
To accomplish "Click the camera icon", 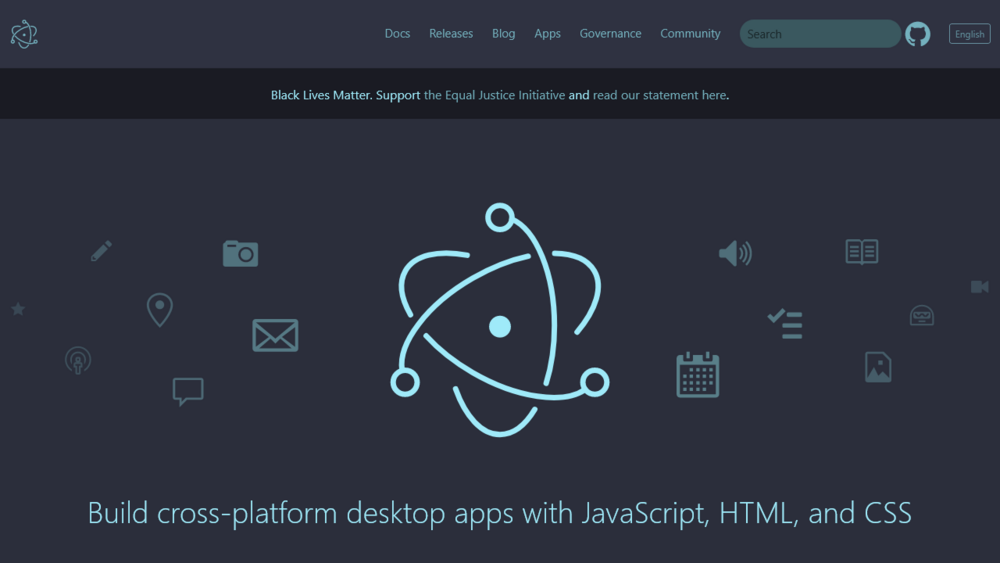I will tap(240, 253).
